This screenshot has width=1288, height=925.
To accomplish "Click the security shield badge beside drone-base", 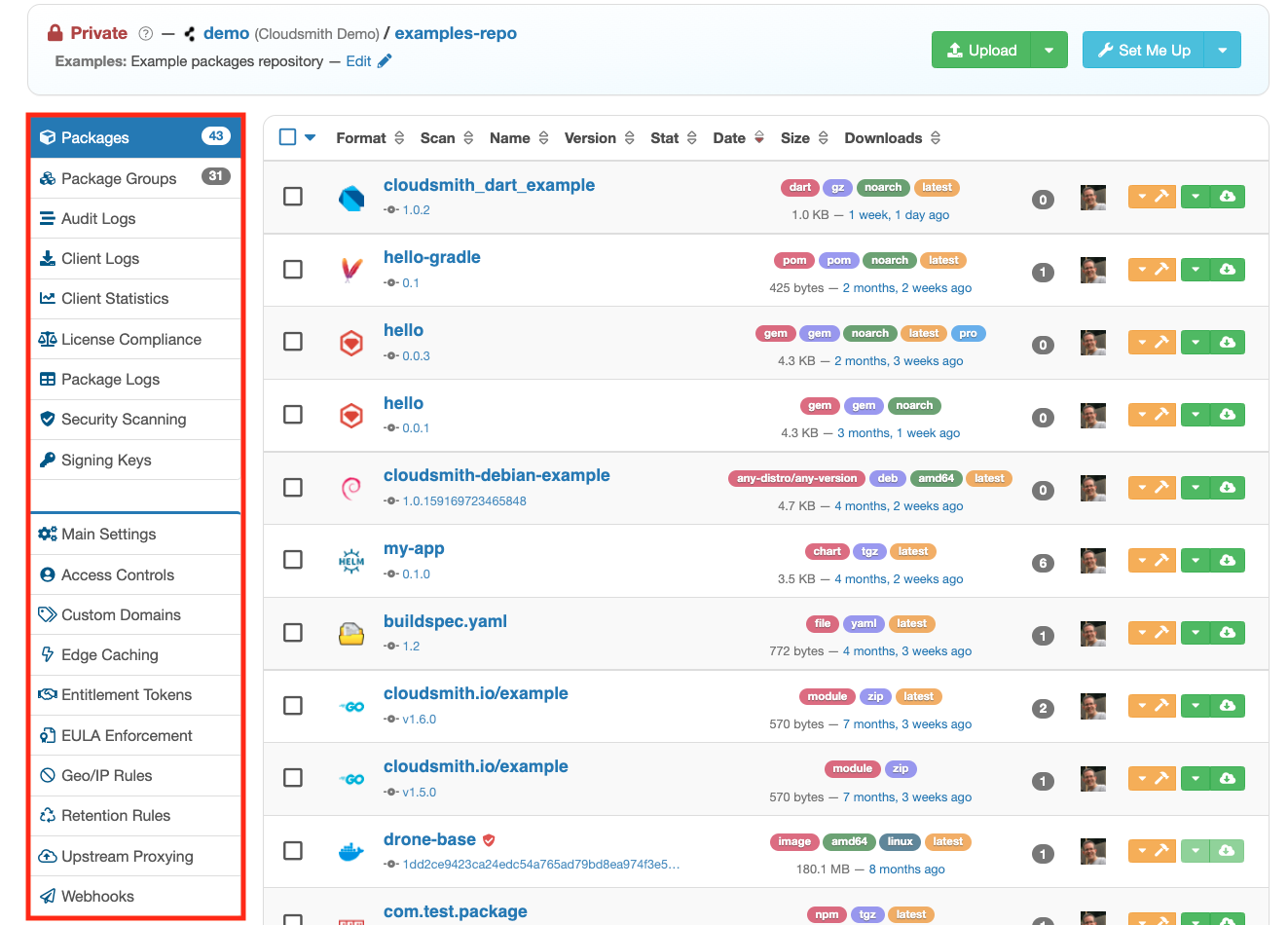I will coord(489,839).
